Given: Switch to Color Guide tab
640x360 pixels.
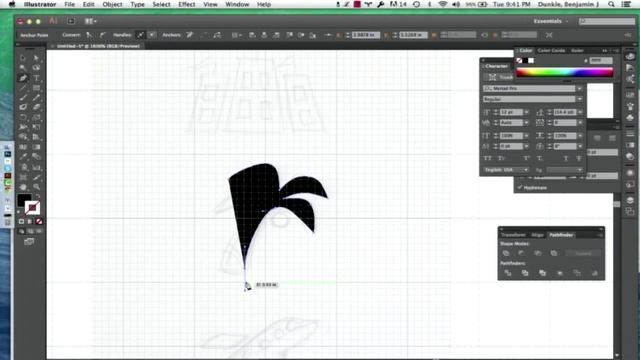Looking at the screenshot, I should coord(551,51).
